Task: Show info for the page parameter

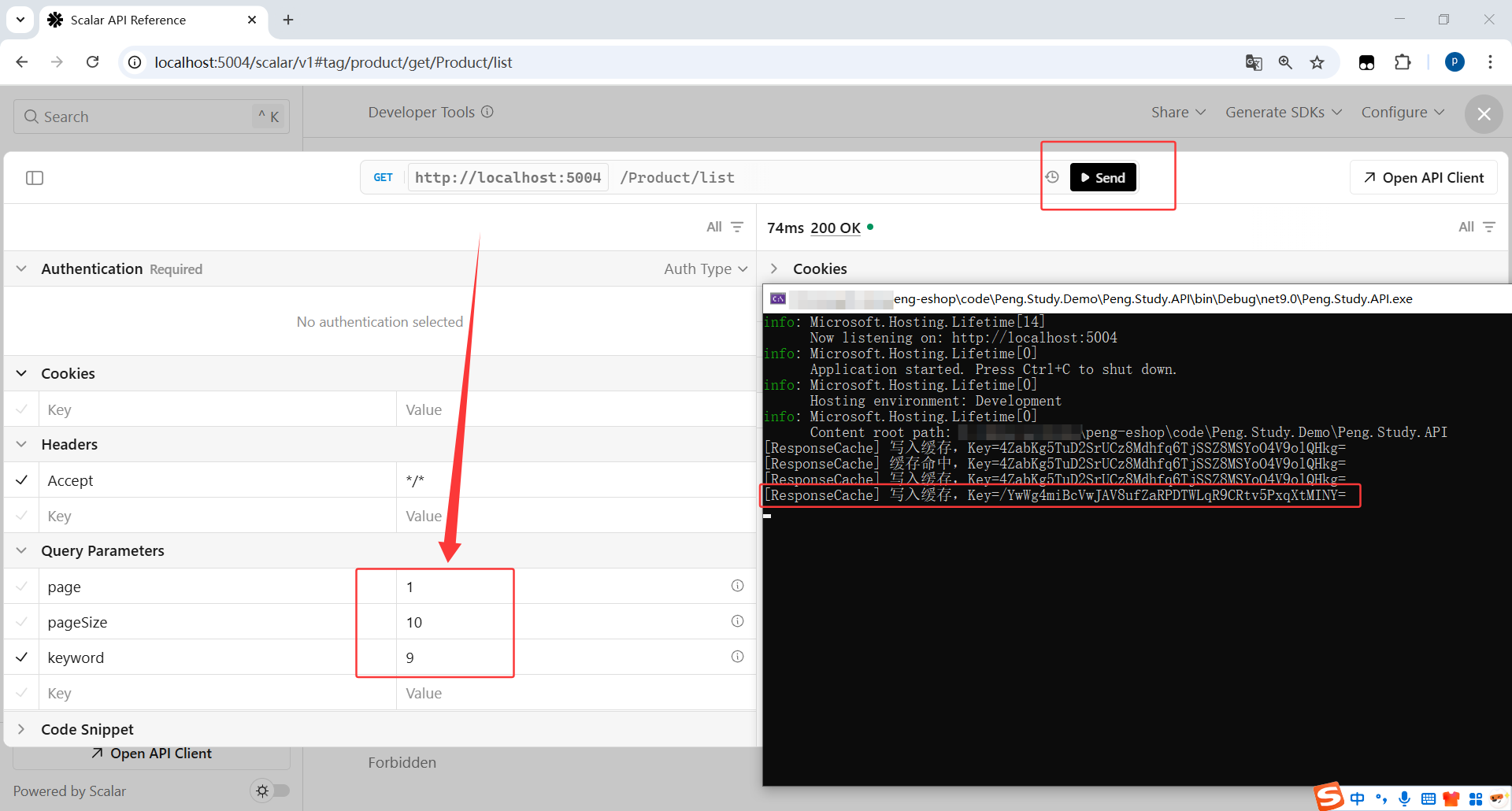Action: coord(737,586)
